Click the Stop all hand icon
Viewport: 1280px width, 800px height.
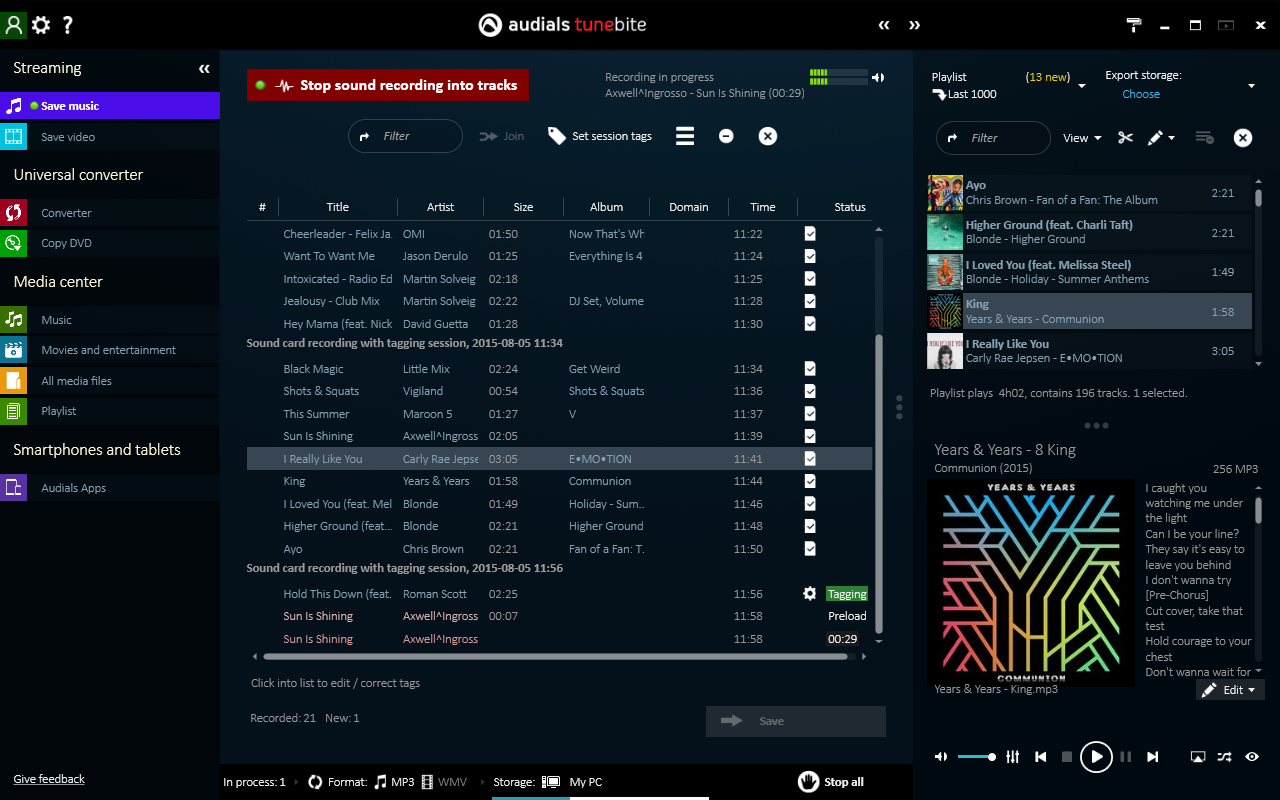click(x=808, y=781)
